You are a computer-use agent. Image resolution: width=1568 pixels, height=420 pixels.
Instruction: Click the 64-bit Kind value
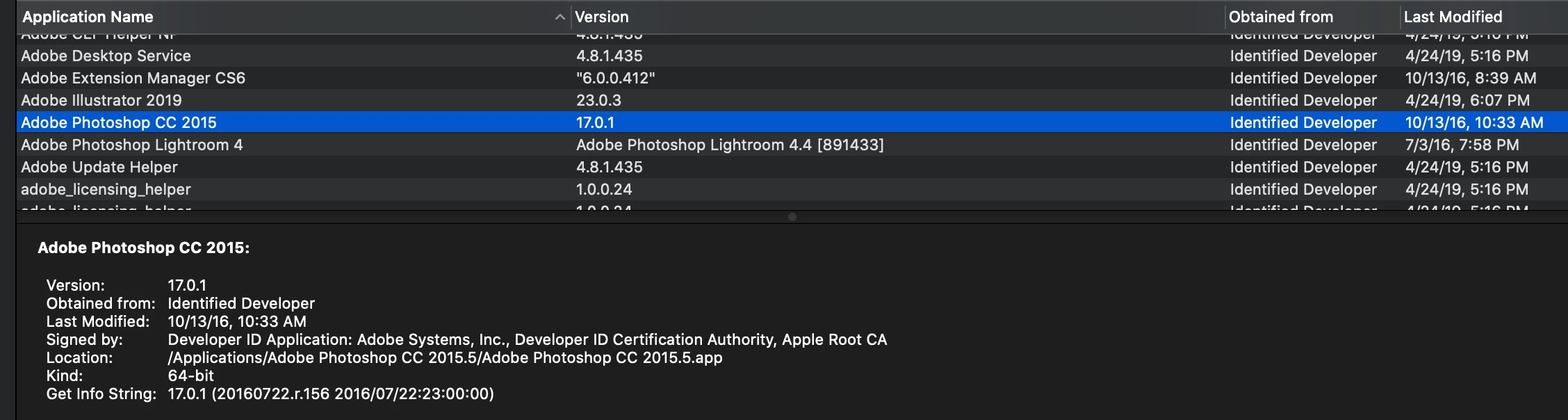191,375
